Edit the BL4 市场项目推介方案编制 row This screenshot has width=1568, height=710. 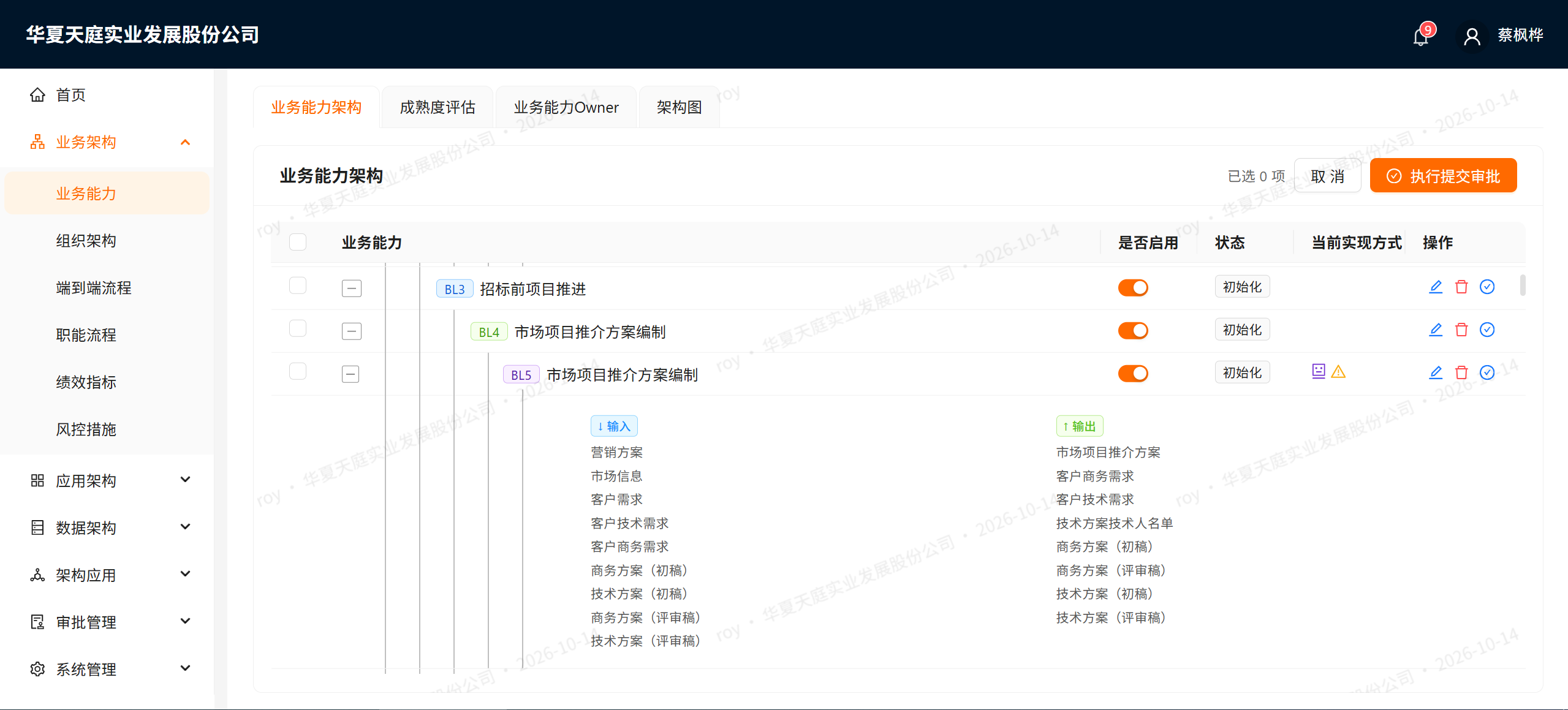1436,330
